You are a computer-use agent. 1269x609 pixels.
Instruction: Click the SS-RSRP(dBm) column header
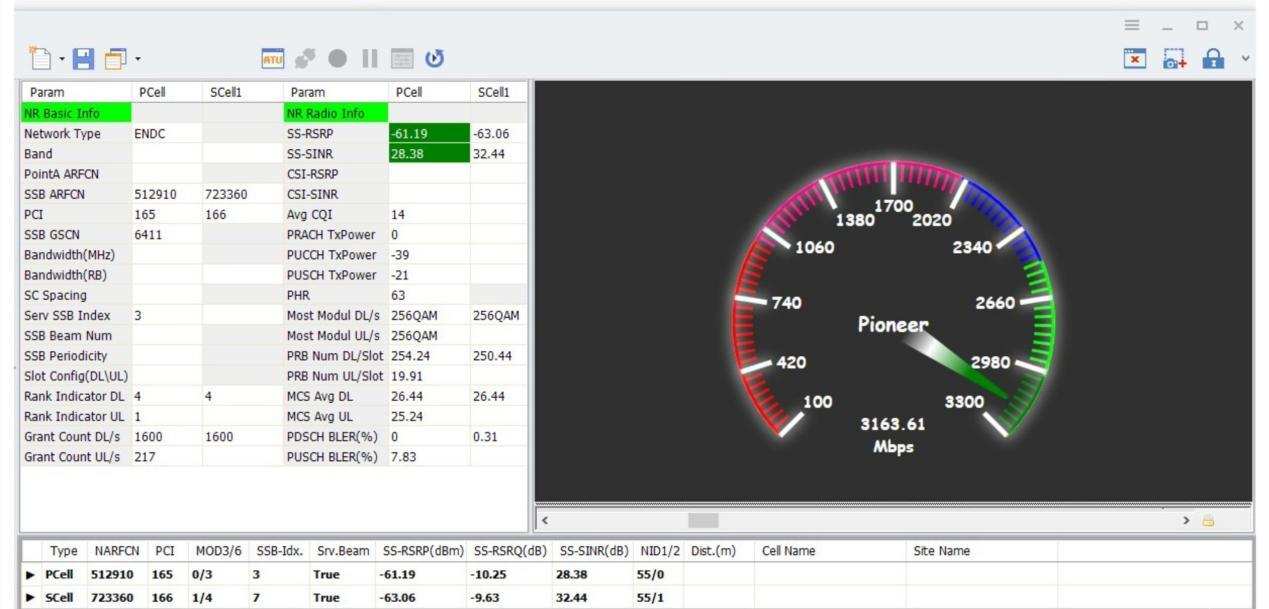[x=422, y=551]
